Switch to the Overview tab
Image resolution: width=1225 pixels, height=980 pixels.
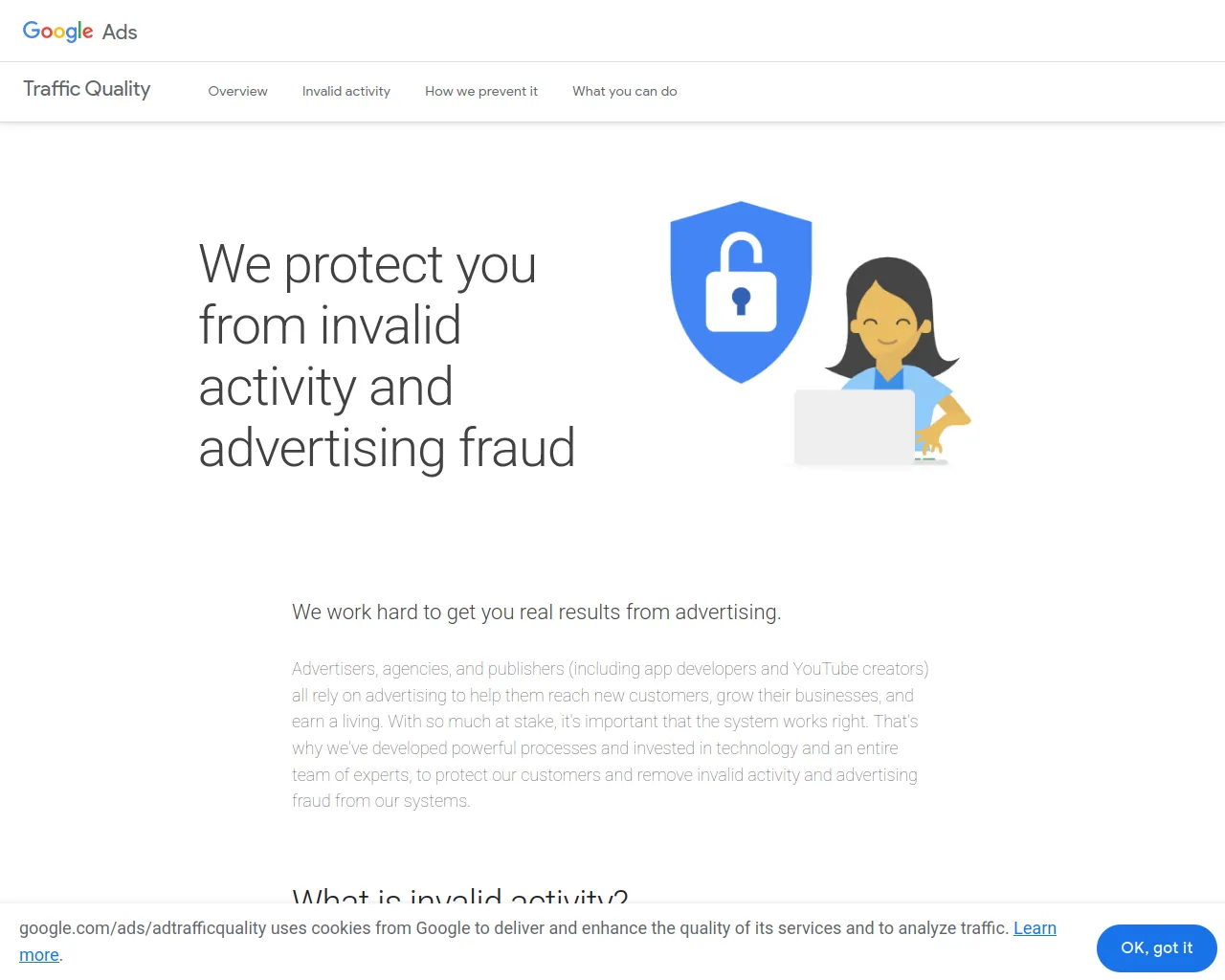[237, 92]
